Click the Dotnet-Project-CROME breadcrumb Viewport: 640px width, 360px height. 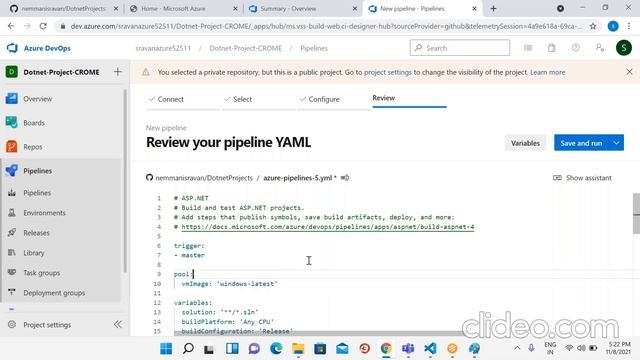(246, 48)
